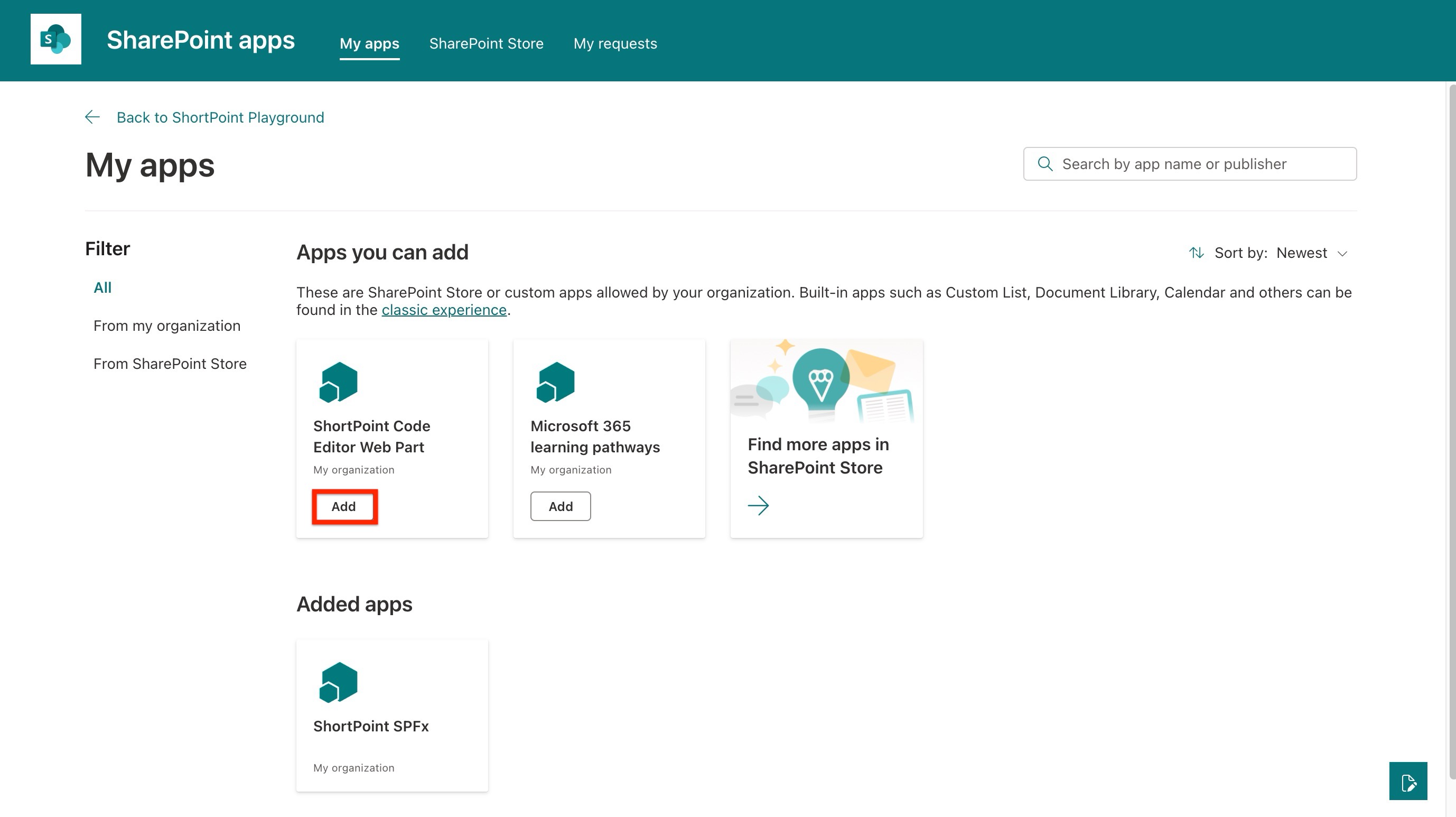Go back to ShortPoint Playground
This screenshot has height=817, width=1456.
[x=220, y=117]
